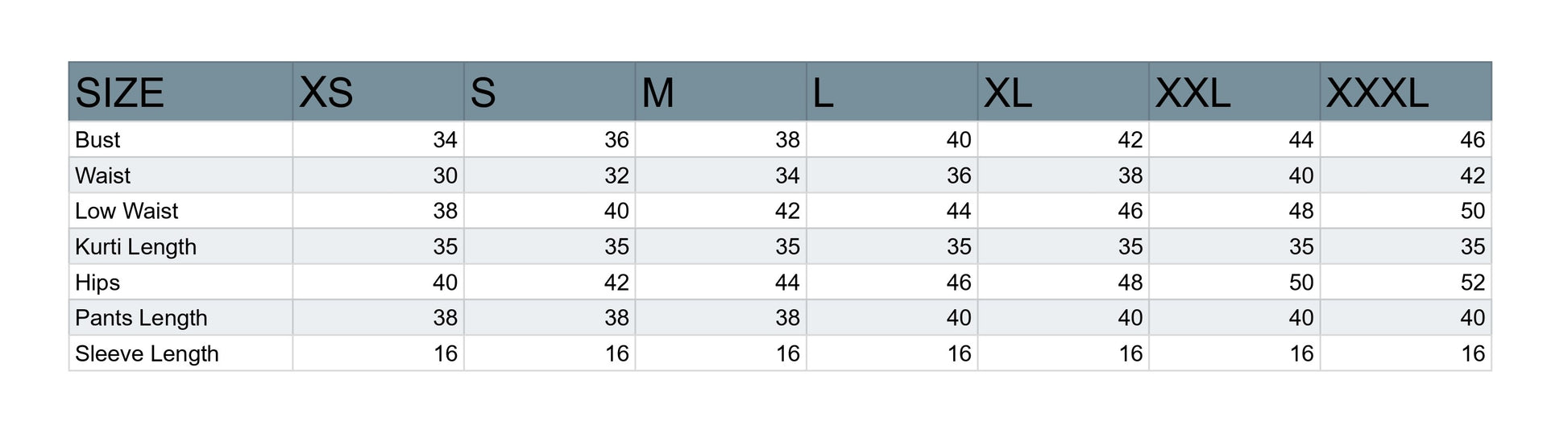Image resolution: width=1568 pixels, height=421 pixels.
Task: Select the XL column header
Action: click(x=1063, y=92)
